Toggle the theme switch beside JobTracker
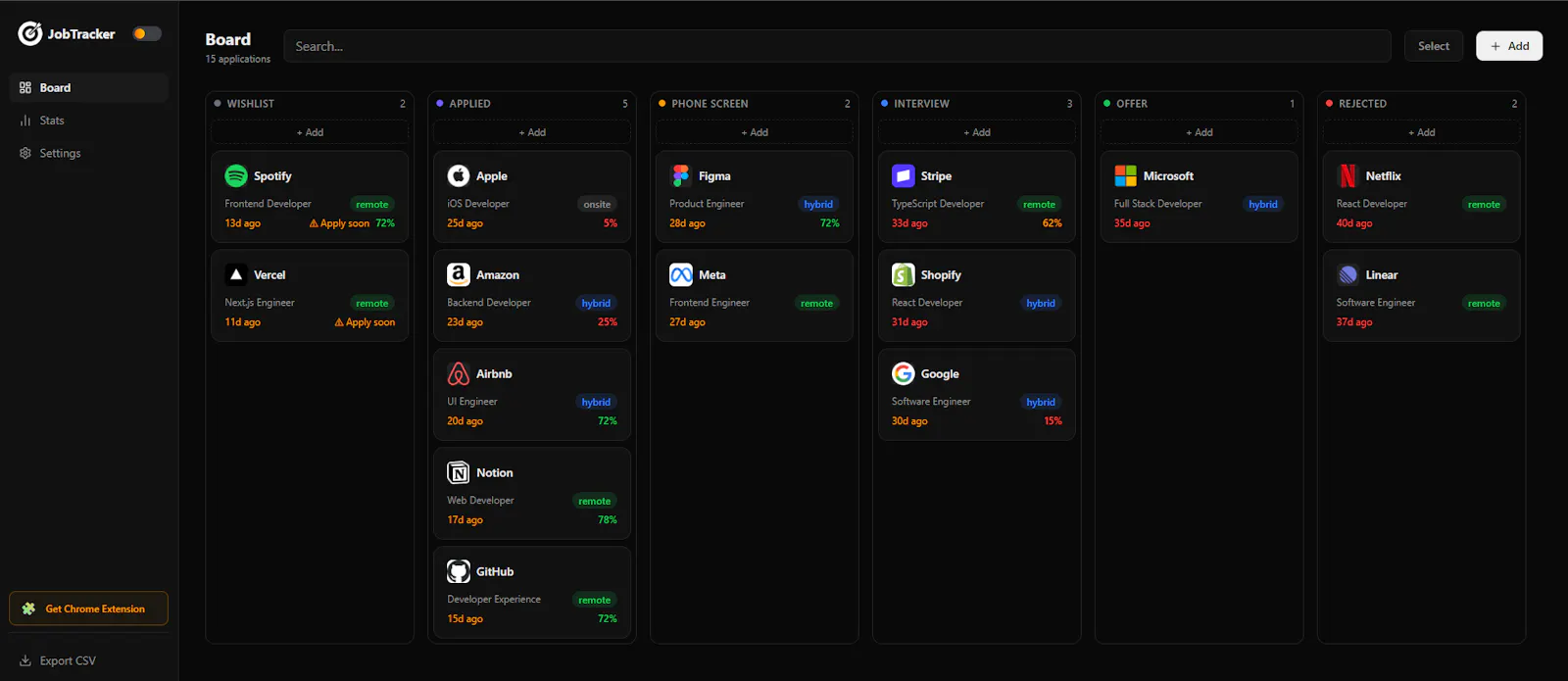The image size is (1568, 681). [x=147, y=33]
